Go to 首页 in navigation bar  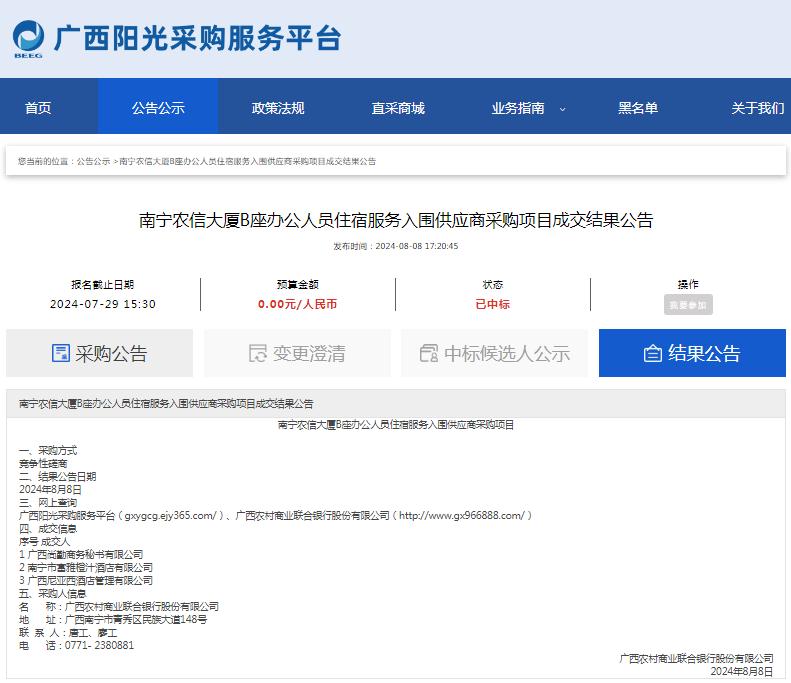click(x=38, y=108)
